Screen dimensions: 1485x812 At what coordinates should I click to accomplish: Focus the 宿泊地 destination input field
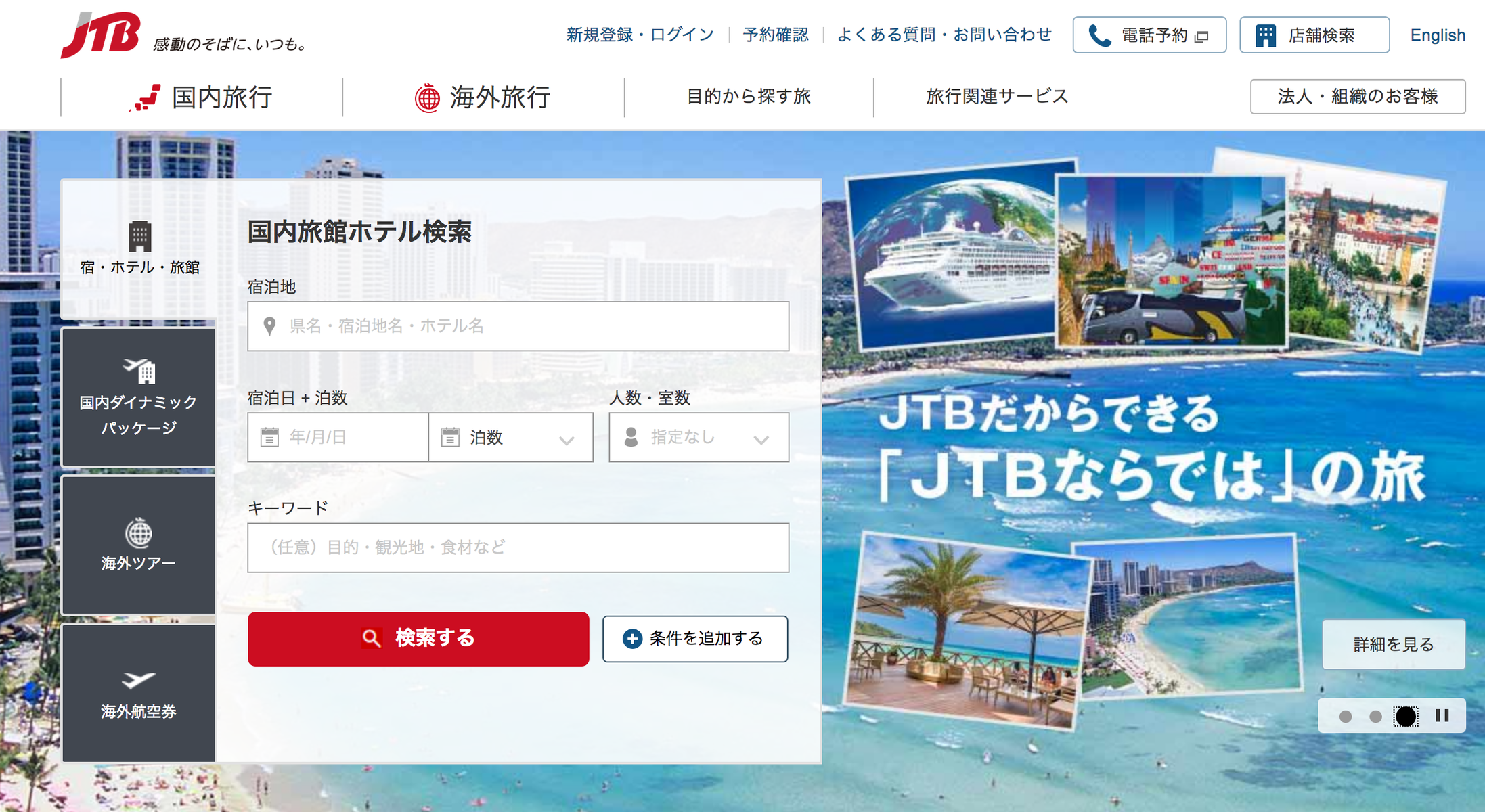518,326
